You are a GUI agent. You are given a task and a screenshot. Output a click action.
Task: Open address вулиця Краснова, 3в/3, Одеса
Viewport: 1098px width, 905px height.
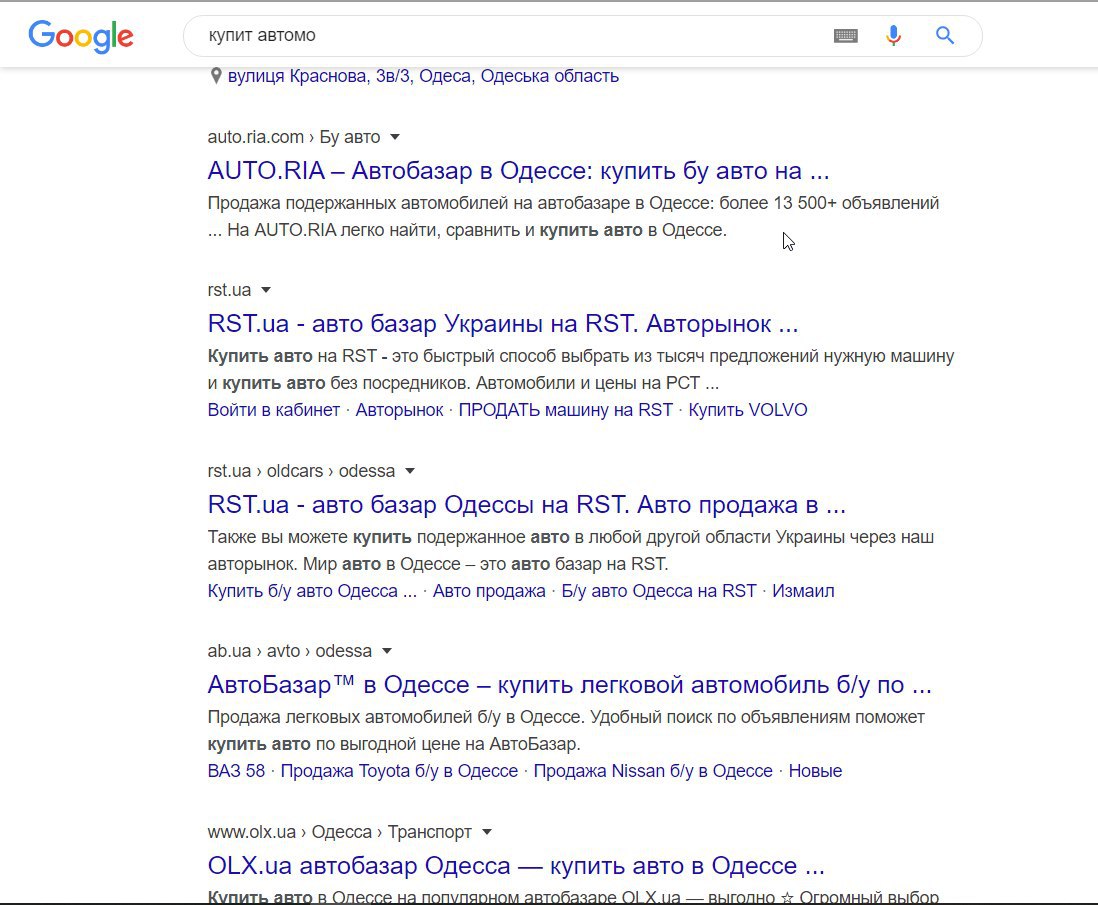[x=424, y=76]
